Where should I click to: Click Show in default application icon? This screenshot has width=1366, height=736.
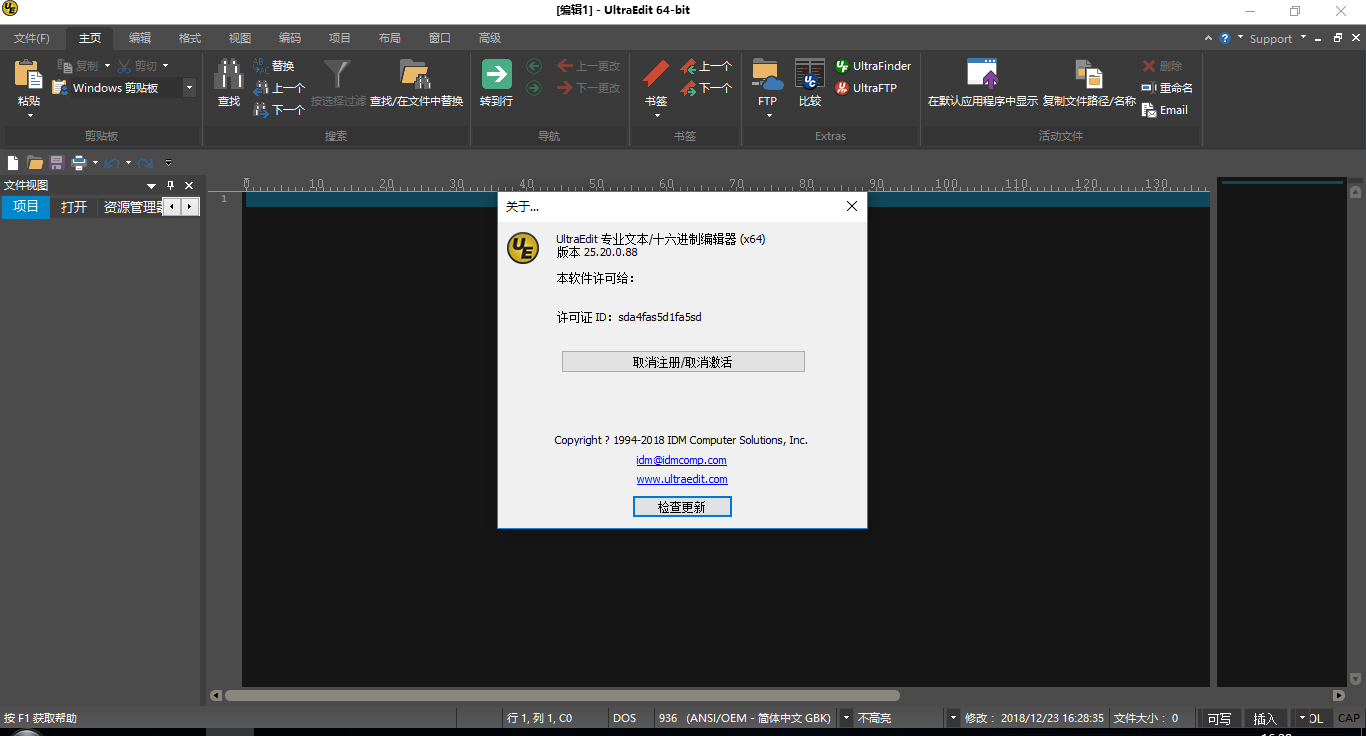coord(983,74)
